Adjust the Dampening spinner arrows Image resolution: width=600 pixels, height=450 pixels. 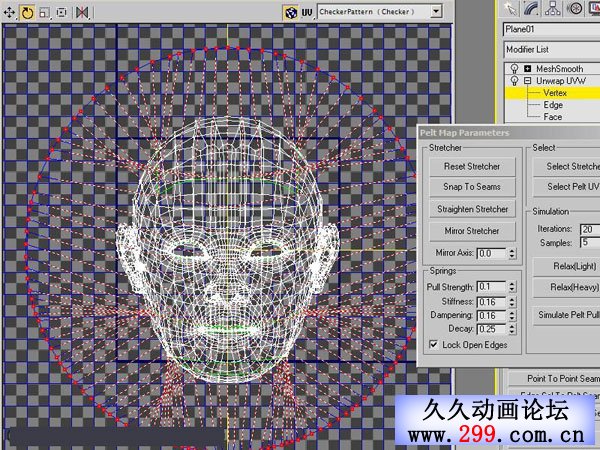(512, 316)
